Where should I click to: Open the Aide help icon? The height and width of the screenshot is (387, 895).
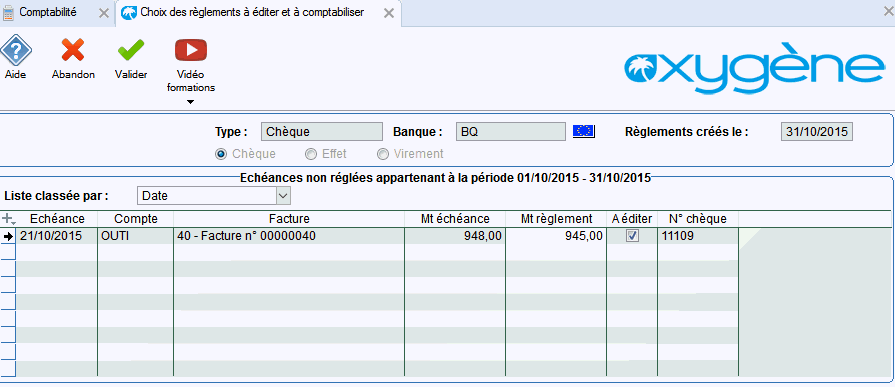[x=15, y=51]
